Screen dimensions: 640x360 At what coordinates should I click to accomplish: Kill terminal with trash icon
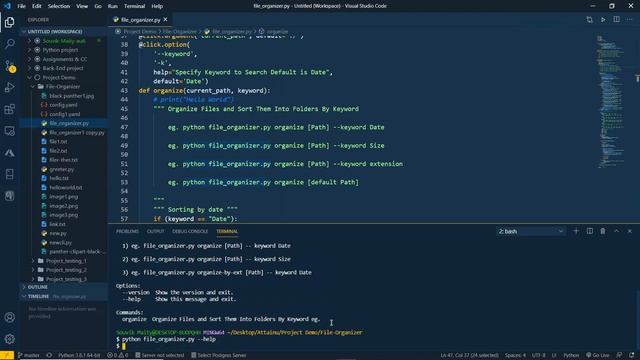(x=603, y=231)
